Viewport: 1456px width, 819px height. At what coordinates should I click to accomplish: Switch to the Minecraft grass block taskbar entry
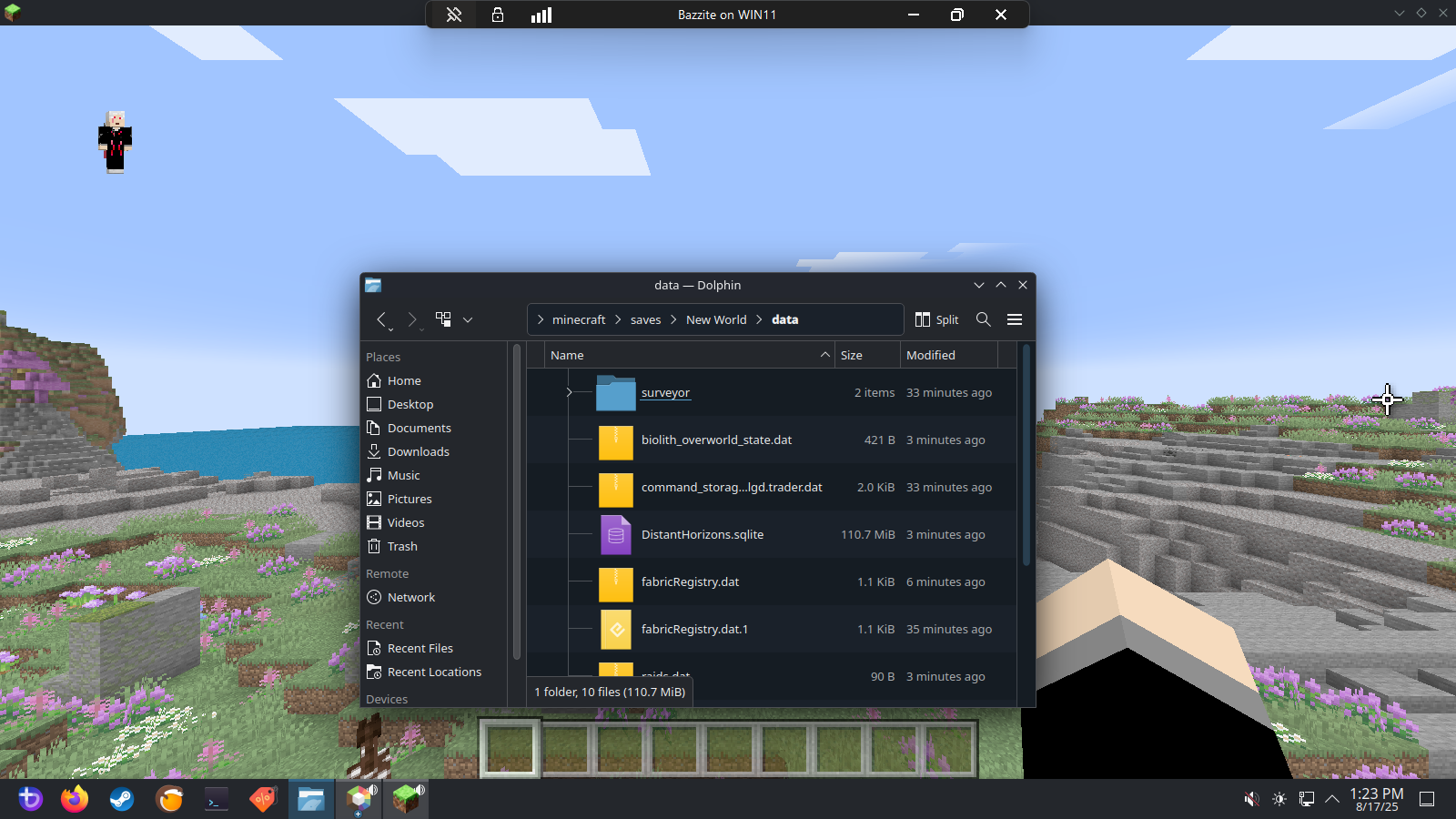[x=406, y=799]
